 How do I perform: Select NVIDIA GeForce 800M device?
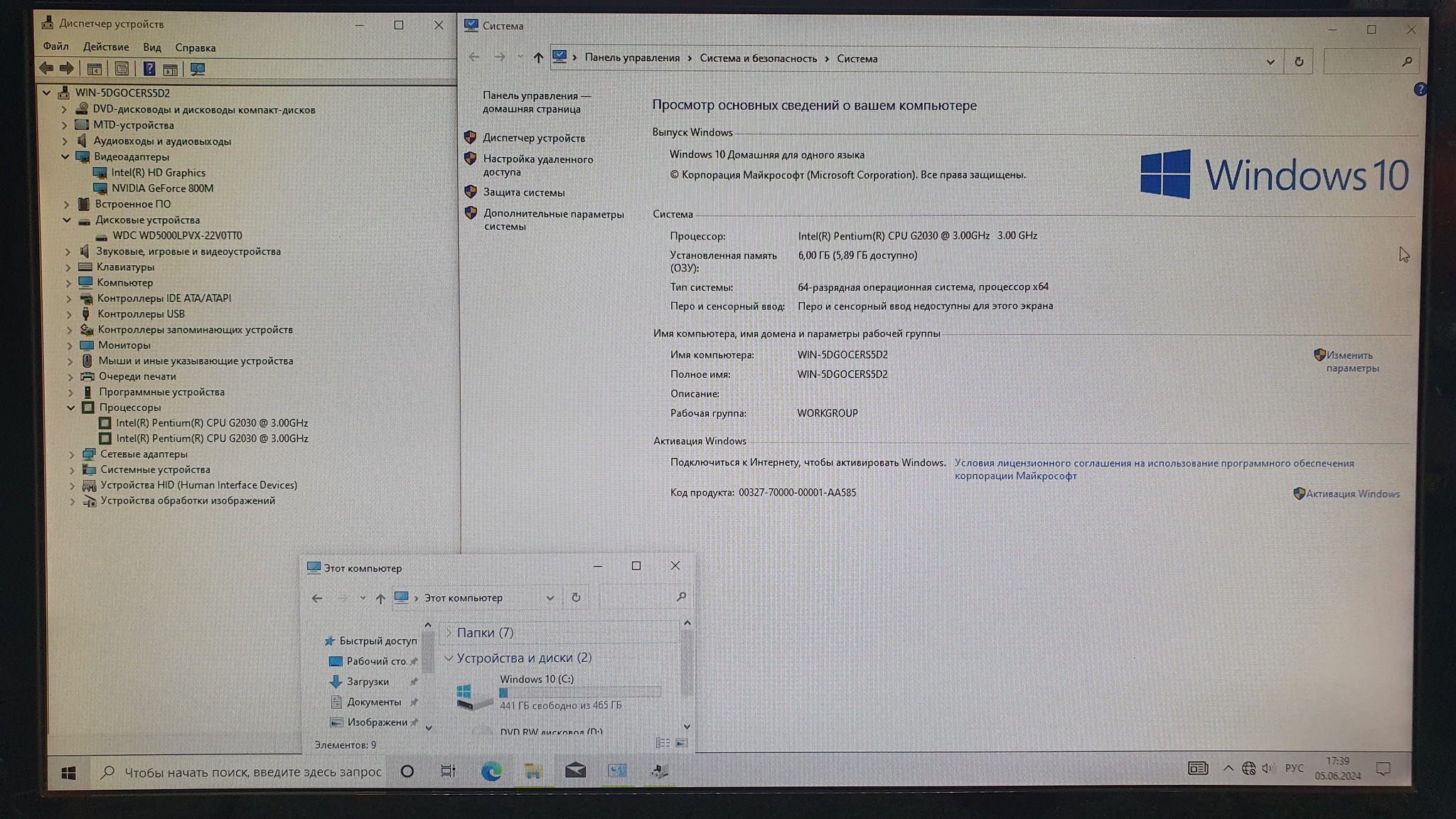162,188
